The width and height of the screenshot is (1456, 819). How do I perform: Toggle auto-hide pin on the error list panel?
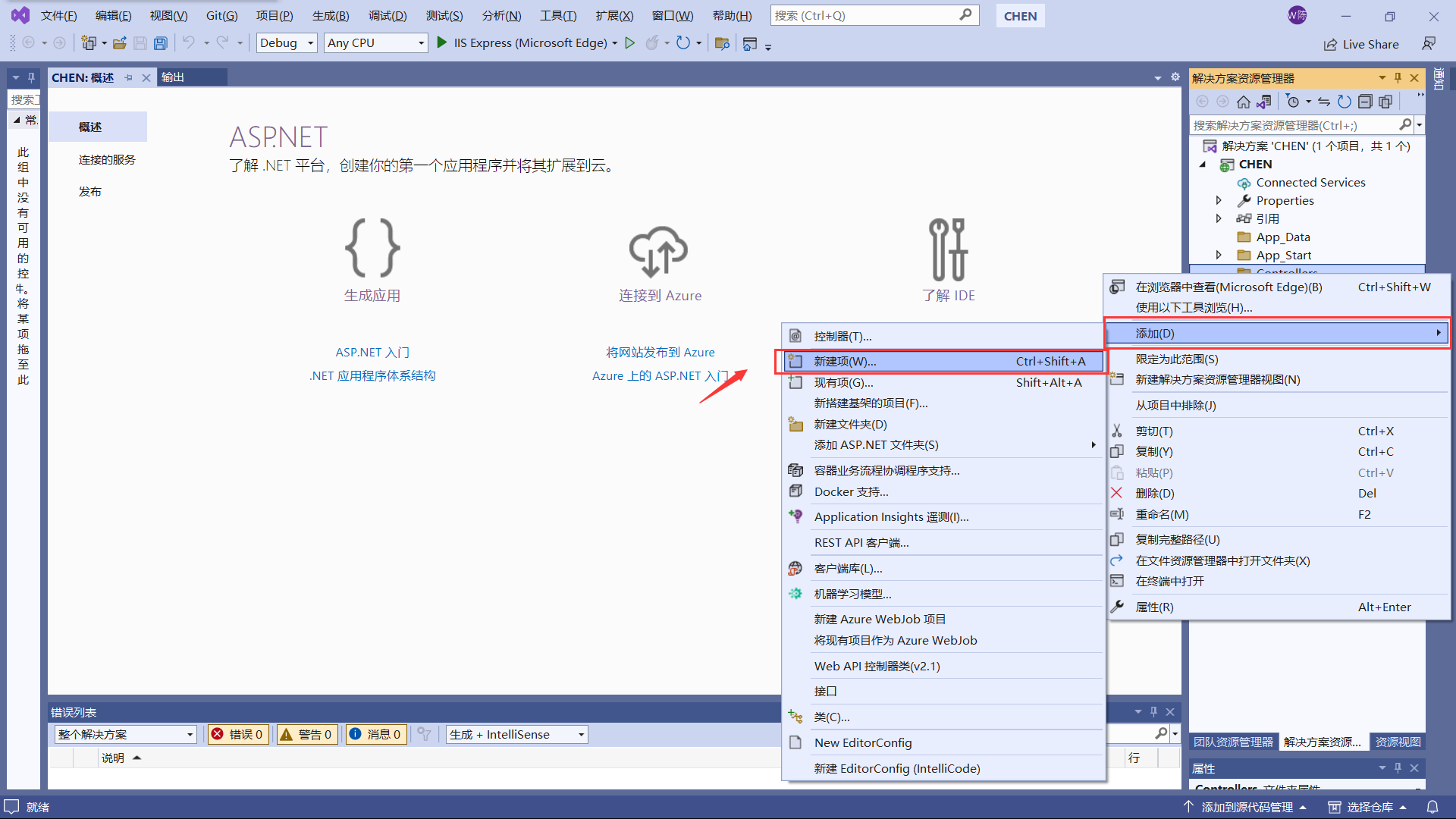[1153, 712]
